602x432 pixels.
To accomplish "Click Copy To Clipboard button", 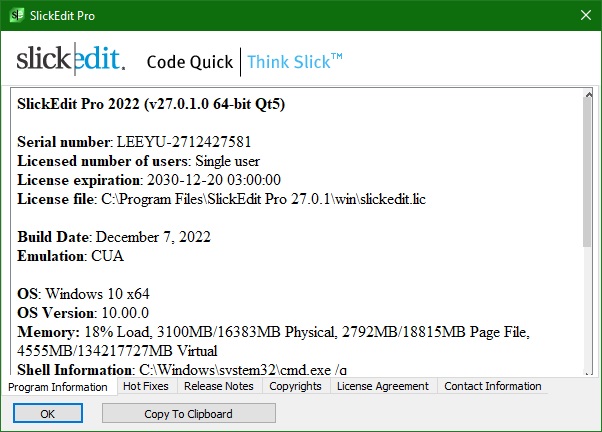I will tap(189, 414).
